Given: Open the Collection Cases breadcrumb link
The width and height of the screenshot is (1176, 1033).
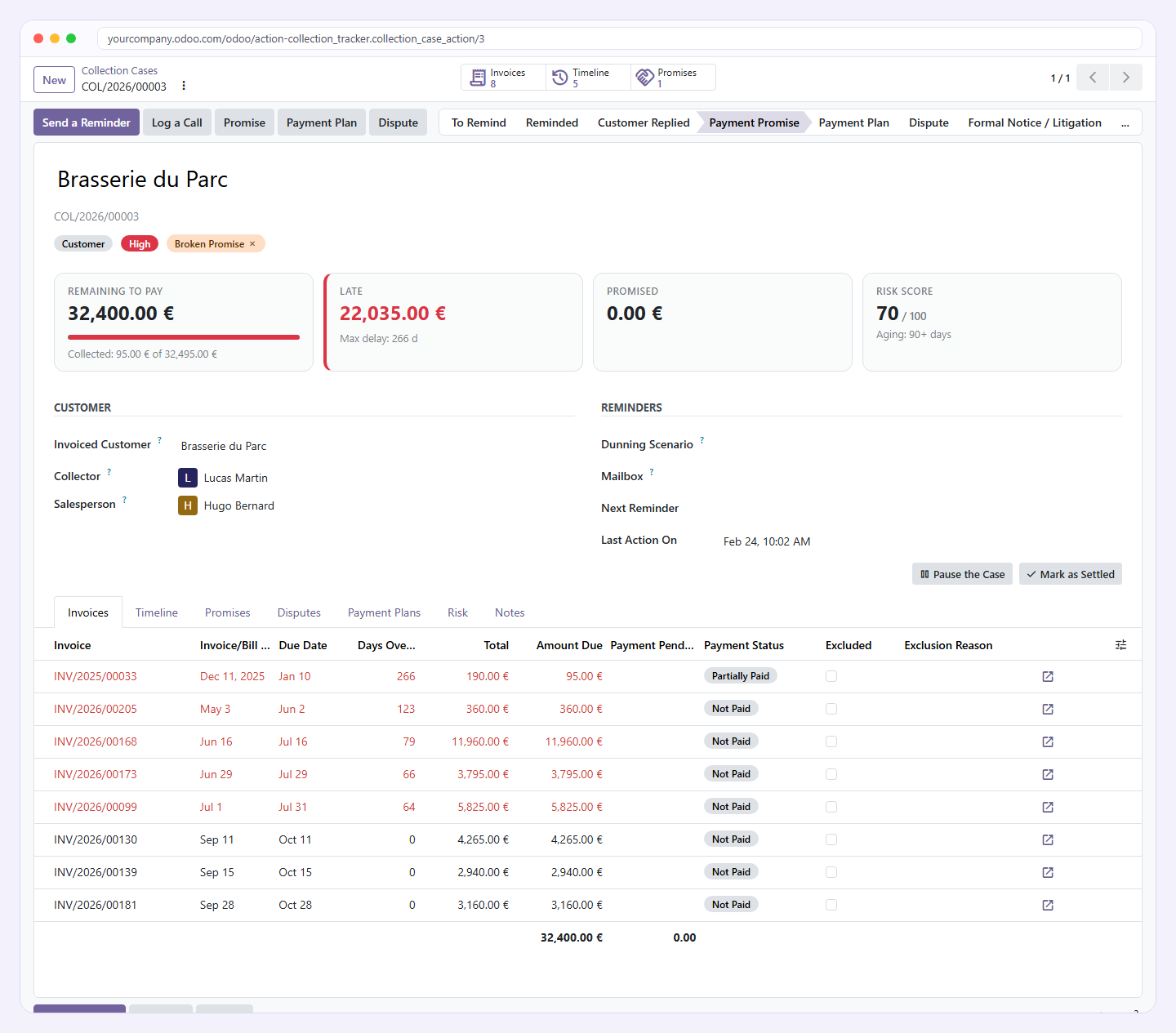Looking at the screenshot, I should 119,71.
